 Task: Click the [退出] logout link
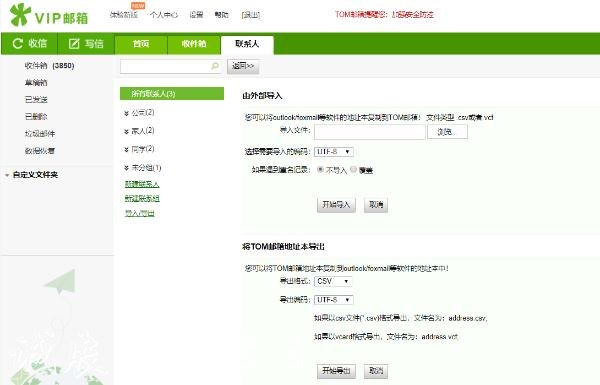(251, 15)
